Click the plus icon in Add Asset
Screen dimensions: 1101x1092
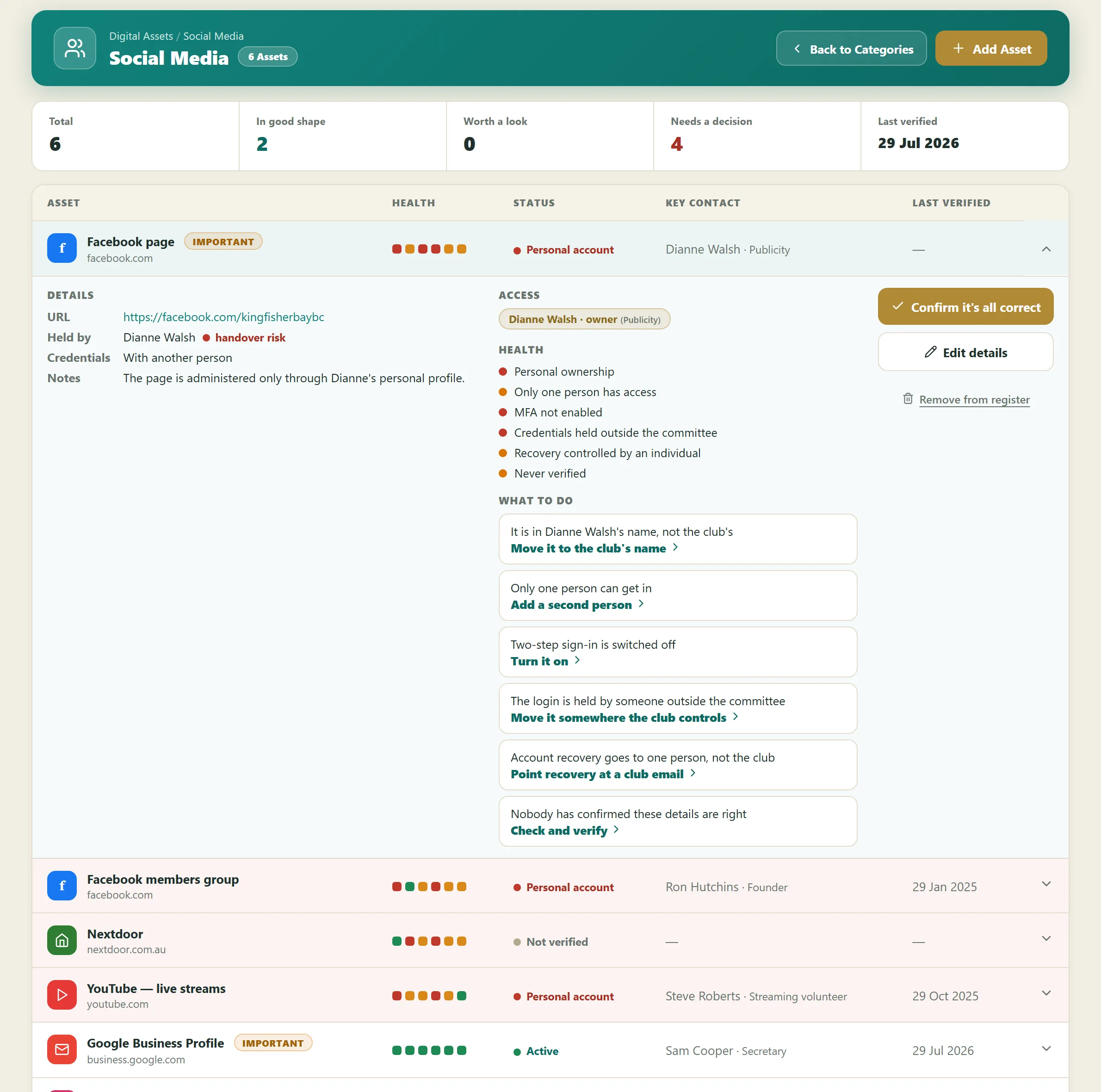click(x=959, y=49)
